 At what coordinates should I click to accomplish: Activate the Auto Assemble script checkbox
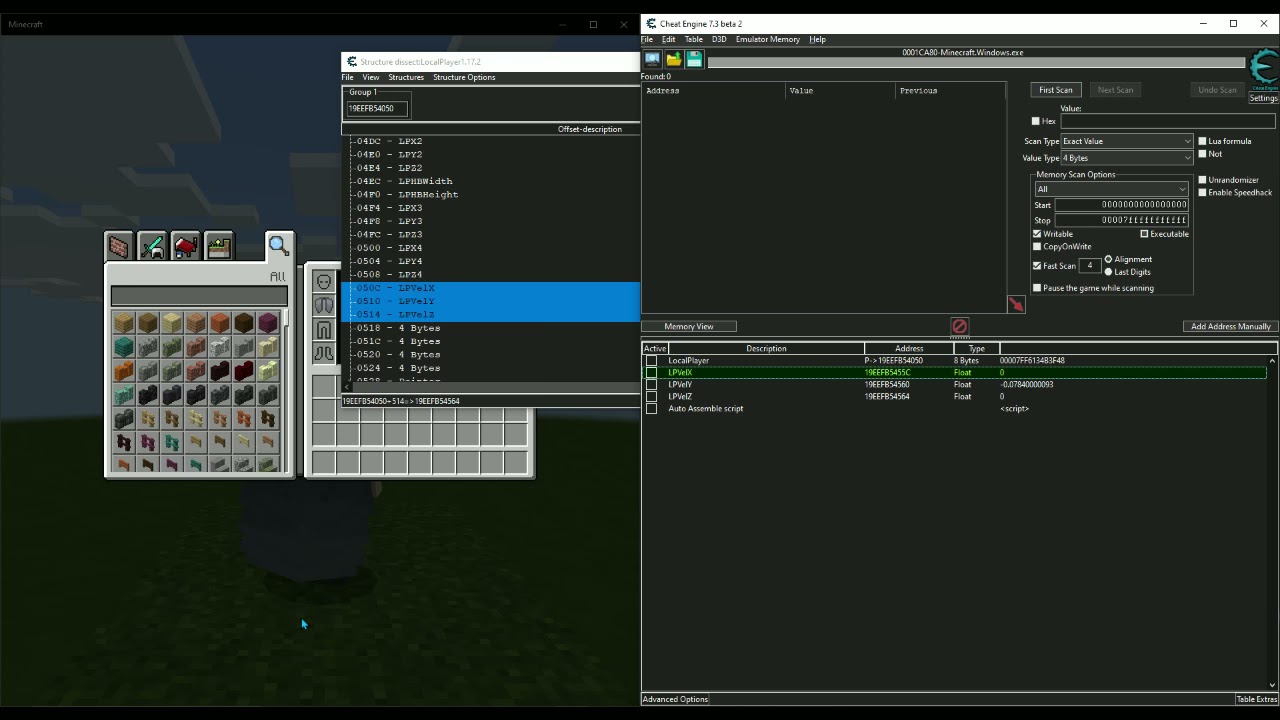pos(652,408)
